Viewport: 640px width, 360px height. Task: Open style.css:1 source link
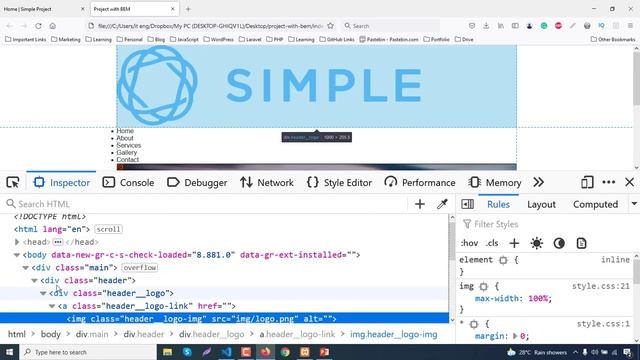click(603, 324)
